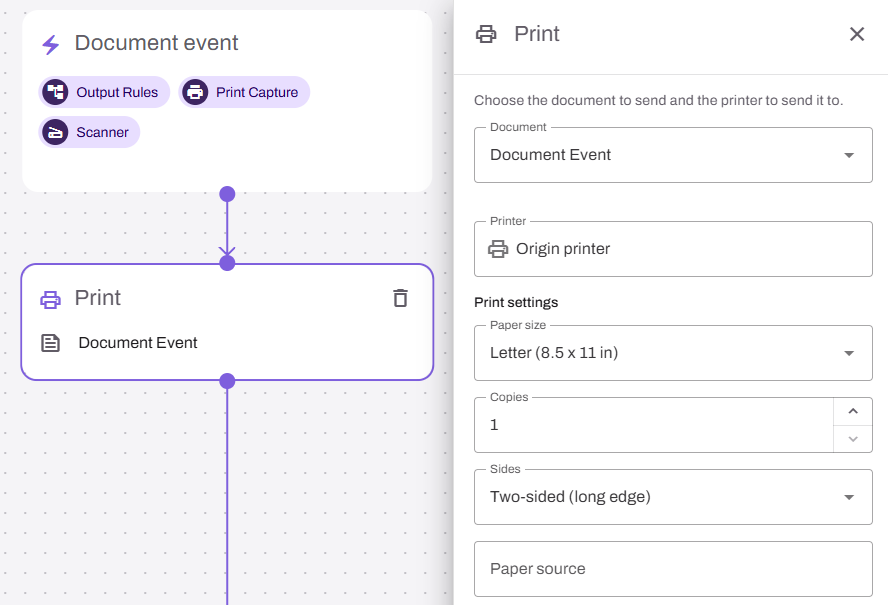Select the Scanner chip label

(103, 132)
